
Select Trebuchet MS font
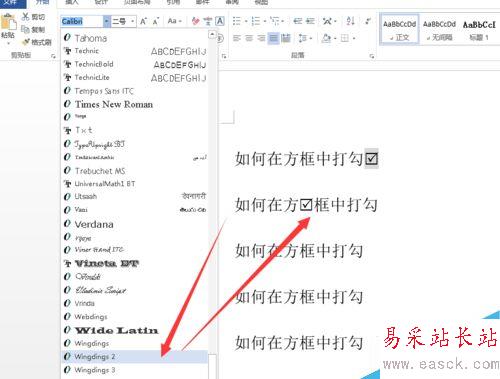pos(135,171)
